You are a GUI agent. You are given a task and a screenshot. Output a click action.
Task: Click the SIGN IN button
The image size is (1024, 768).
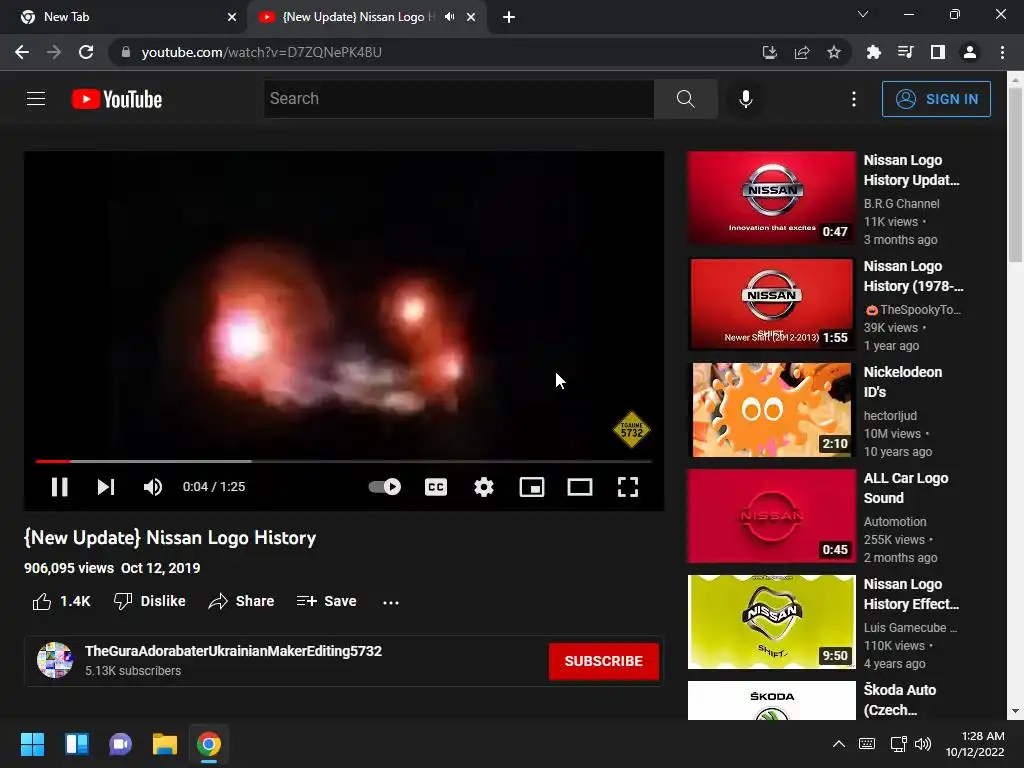[936, 99]
